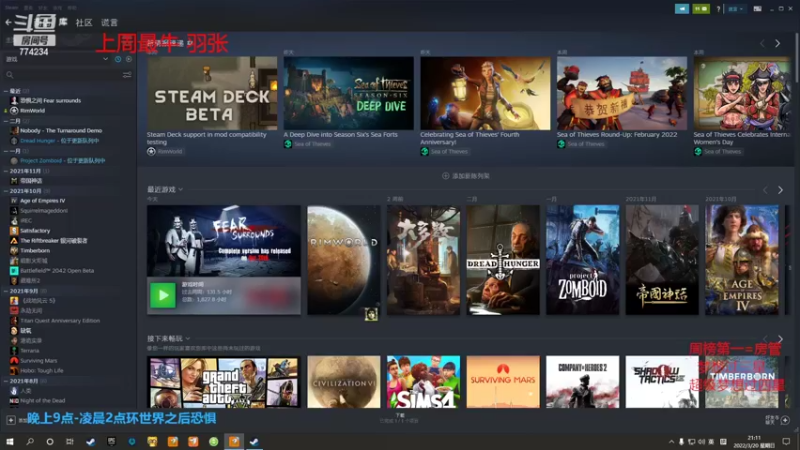The image size is (800, 450).
Task: Open Project Zomboid cover in recent games
Action: coord(582,260)
